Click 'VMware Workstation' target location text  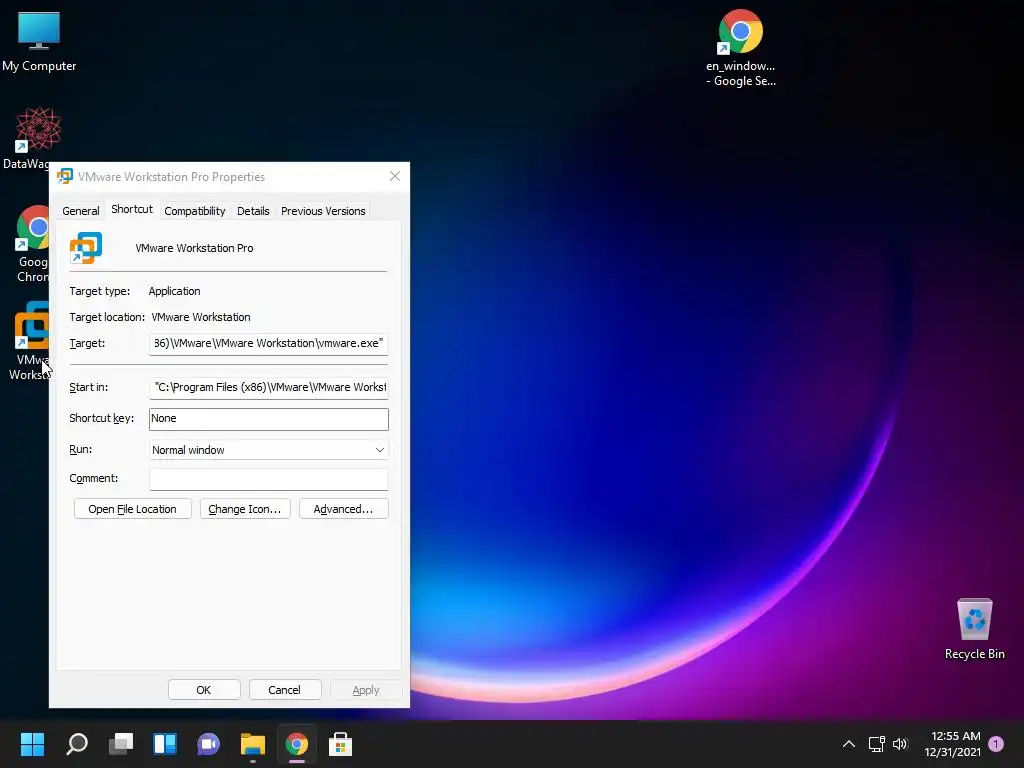[200, 317]
